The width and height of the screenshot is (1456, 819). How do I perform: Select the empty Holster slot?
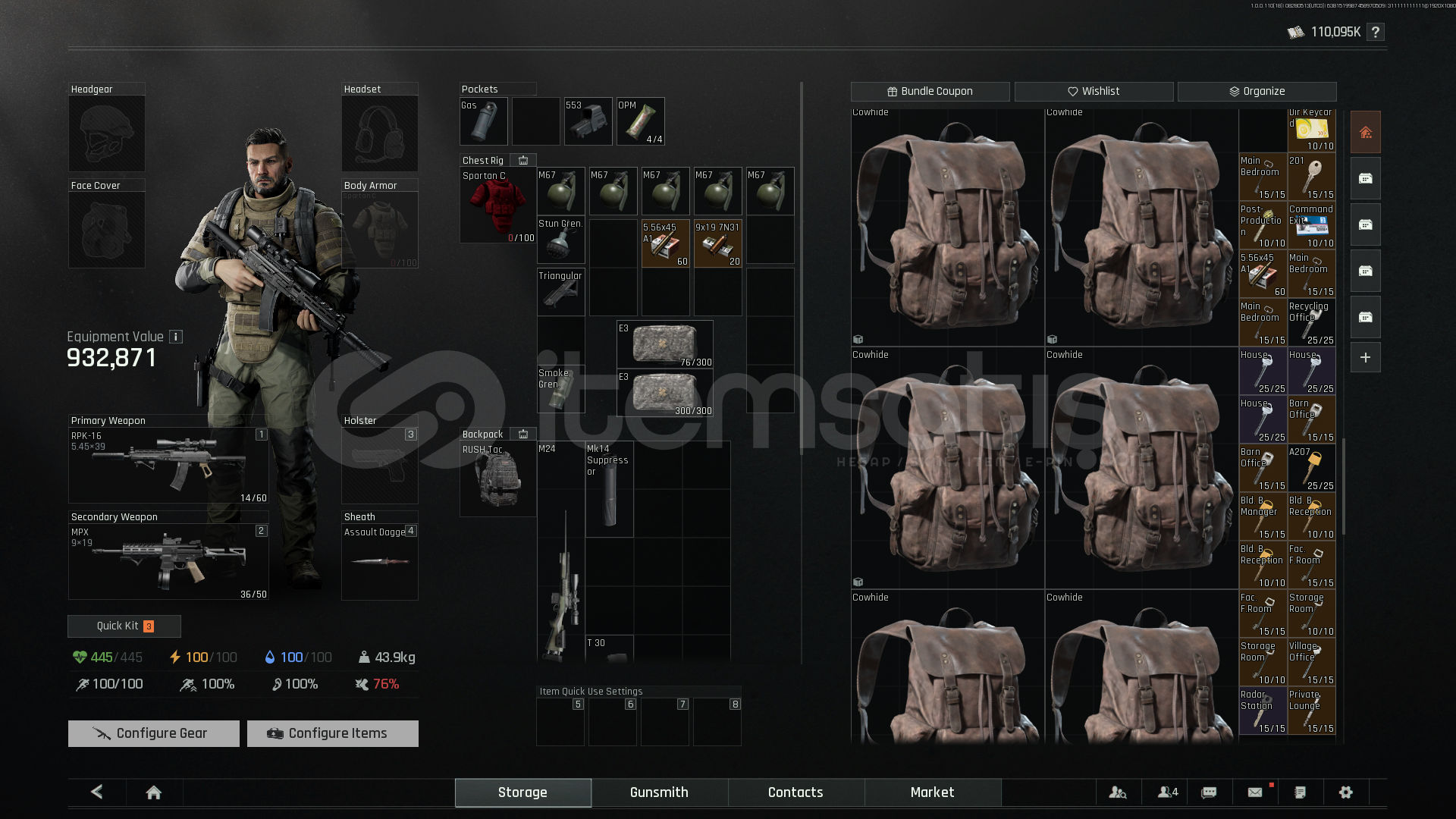[x=380, y=465]
